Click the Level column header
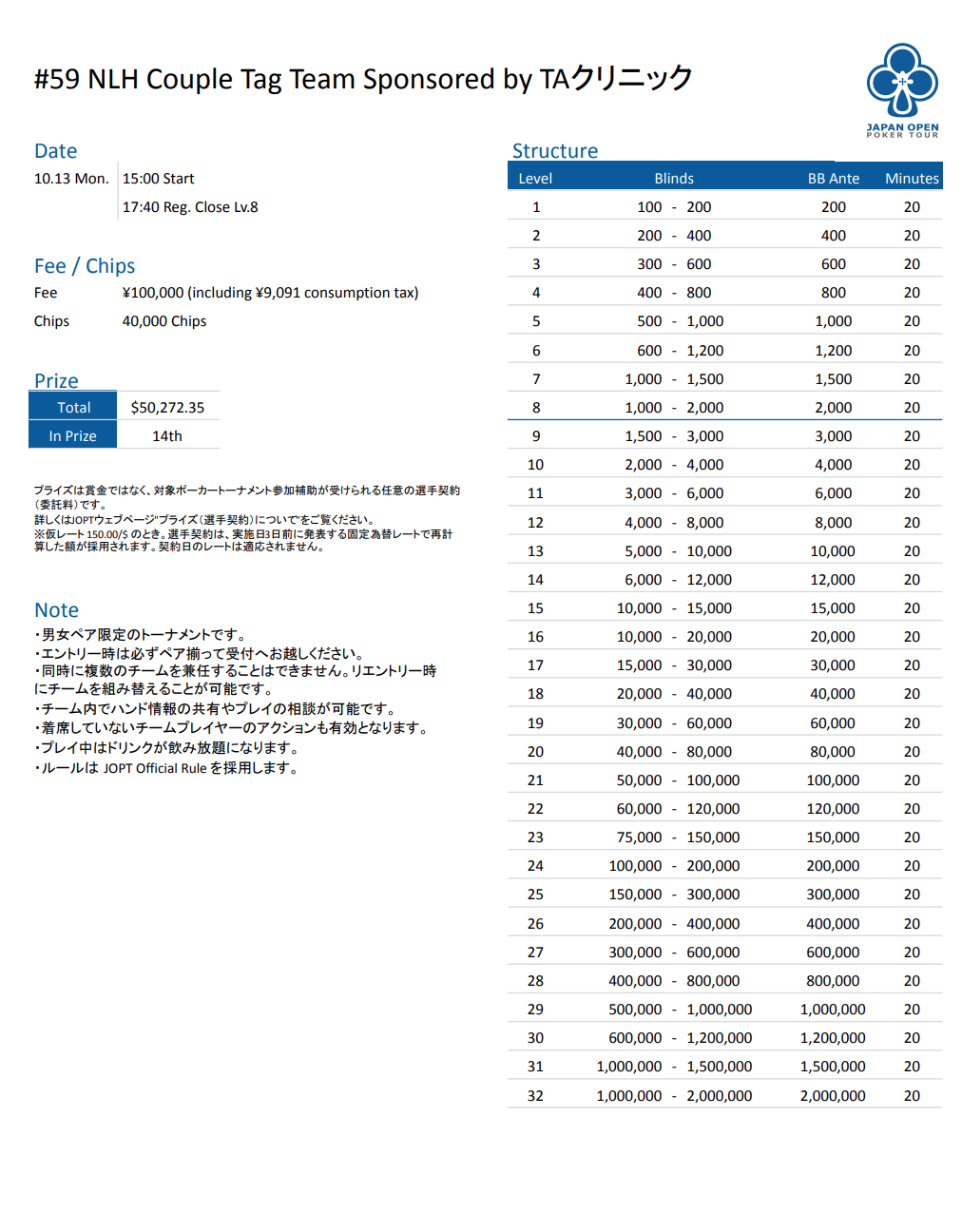 pyautogui.click(x=535, y=178)
